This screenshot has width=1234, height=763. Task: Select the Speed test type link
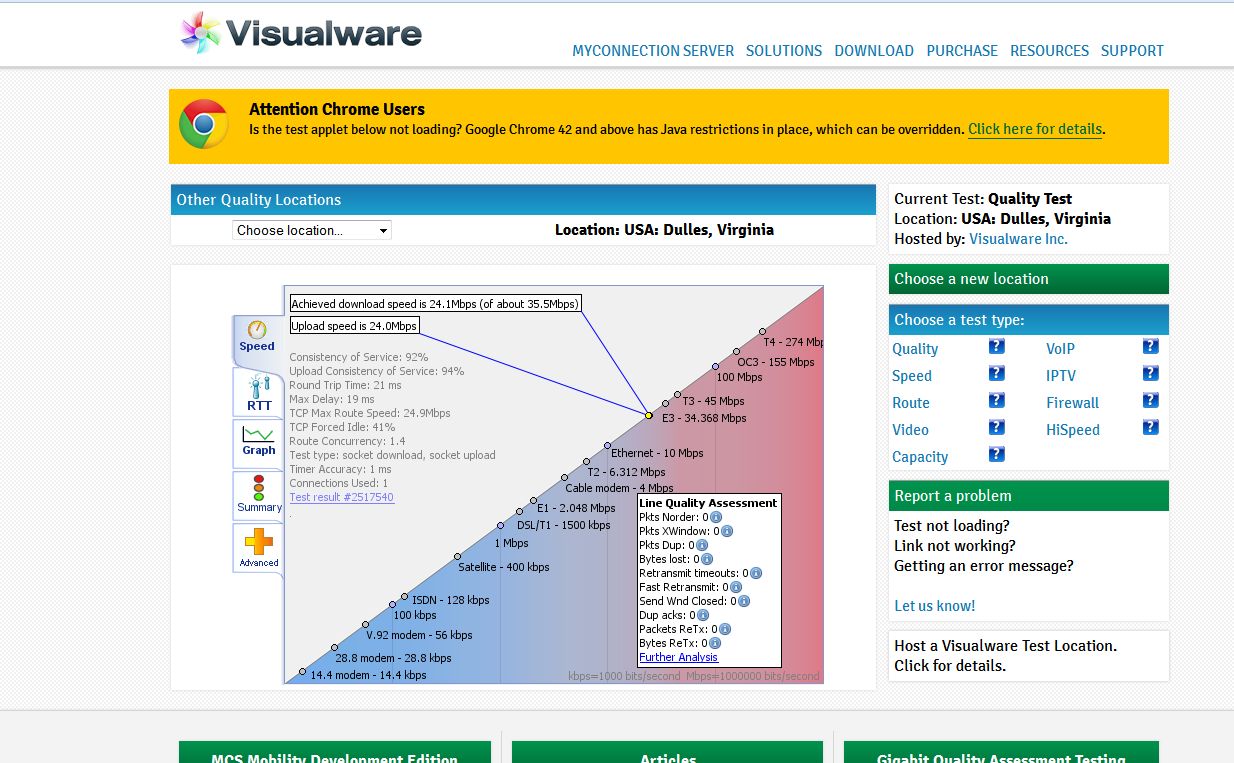coord(912,376)
